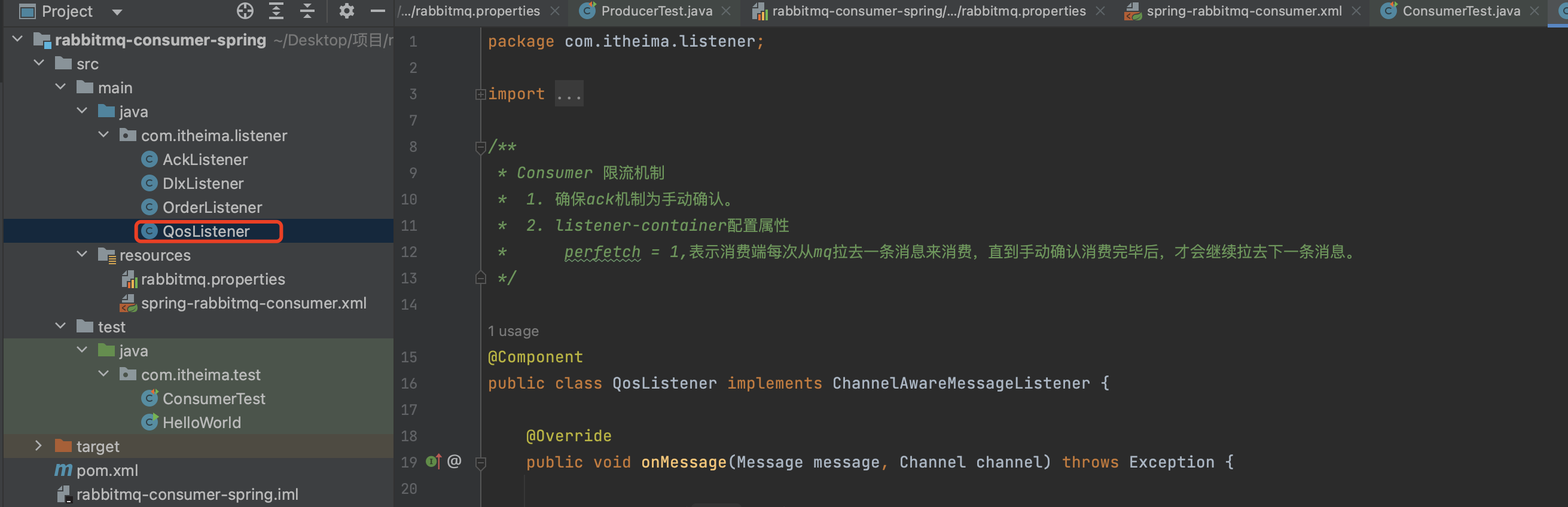The height and width of the screenshot is (507, 1568).
Task: Click the implementing-method arrow icon on line 19
Action: point(433,462)
